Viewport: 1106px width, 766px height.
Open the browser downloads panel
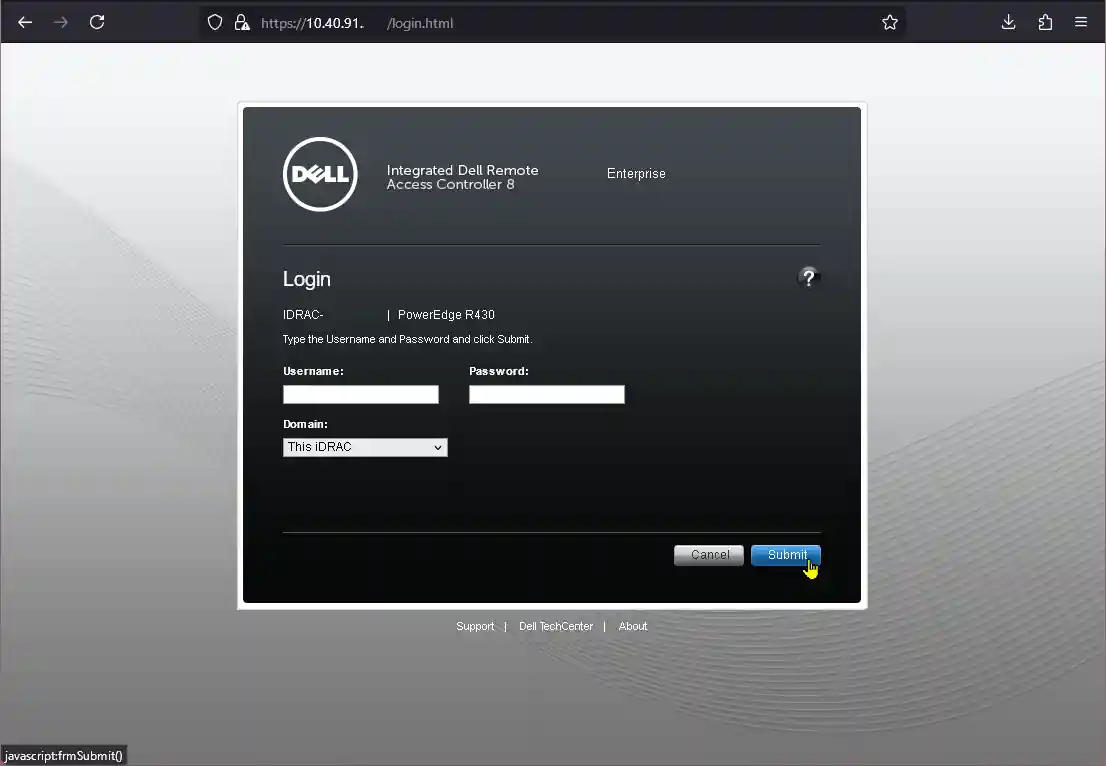[1009, 23]
